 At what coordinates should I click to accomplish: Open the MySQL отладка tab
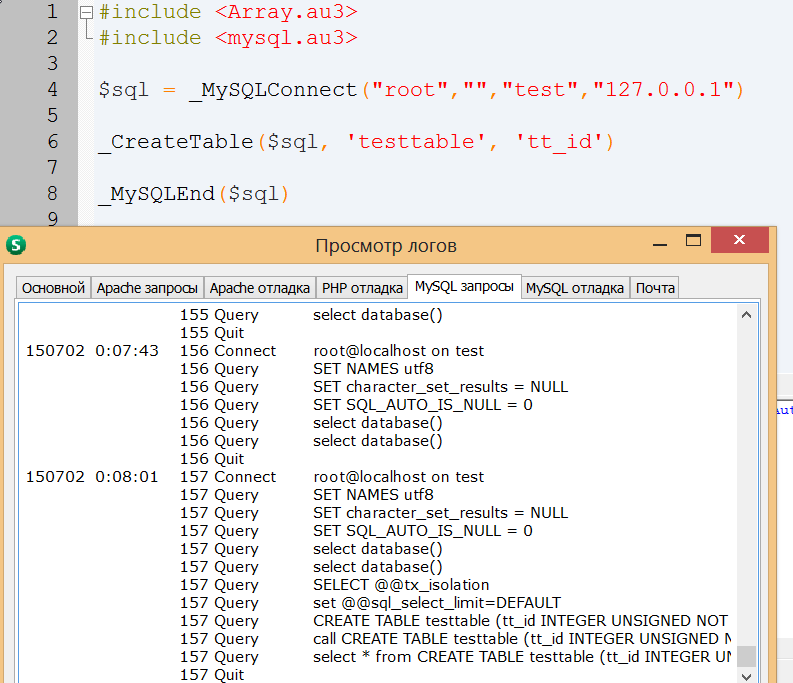[x=575, y=288]
